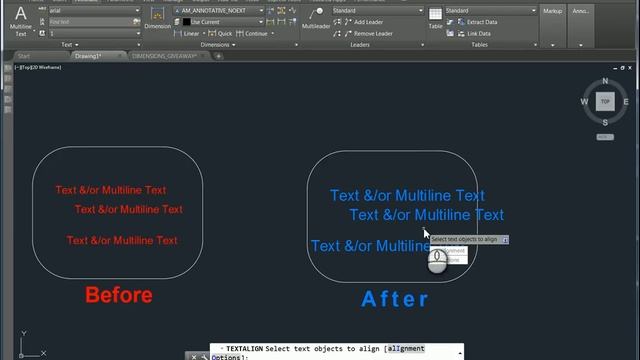Click the Extract Data tool
This screenshot has width=640, height=360.
coord(478,22)
